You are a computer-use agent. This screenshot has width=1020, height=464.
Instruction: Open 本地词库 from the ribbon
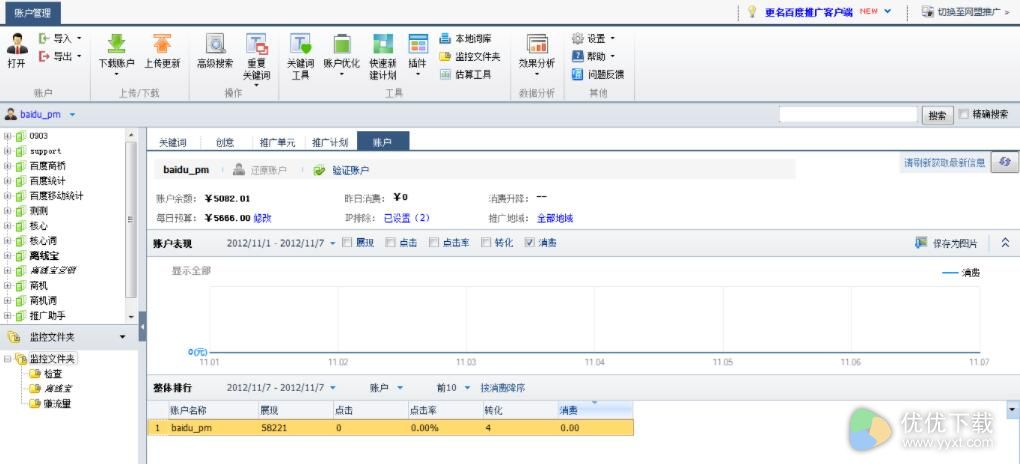[x=465, y=38]
